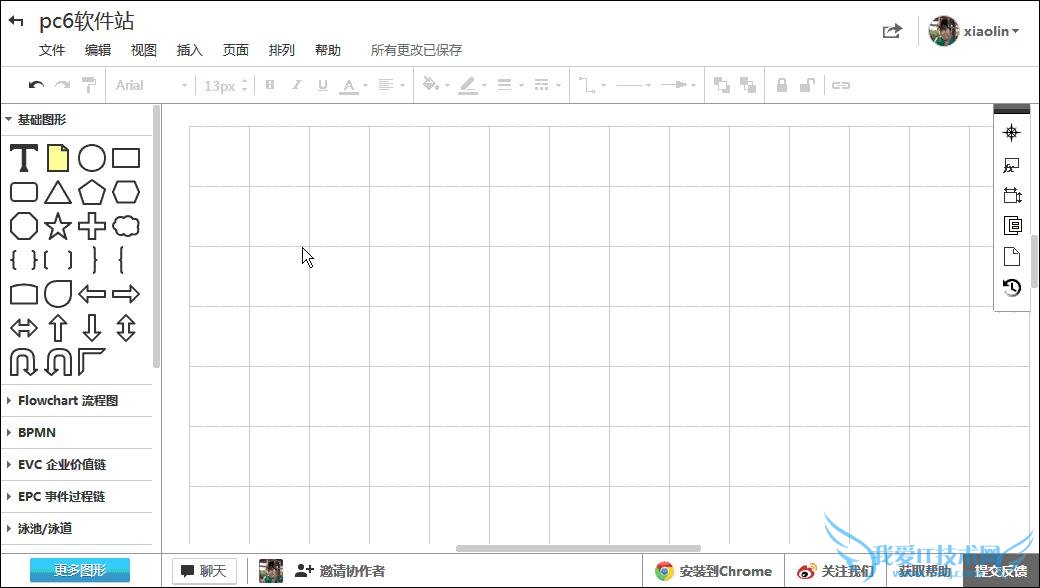Open the arrow end style dropdown
The width and height of the screenshot is (1040, 588).
[678, 85]
